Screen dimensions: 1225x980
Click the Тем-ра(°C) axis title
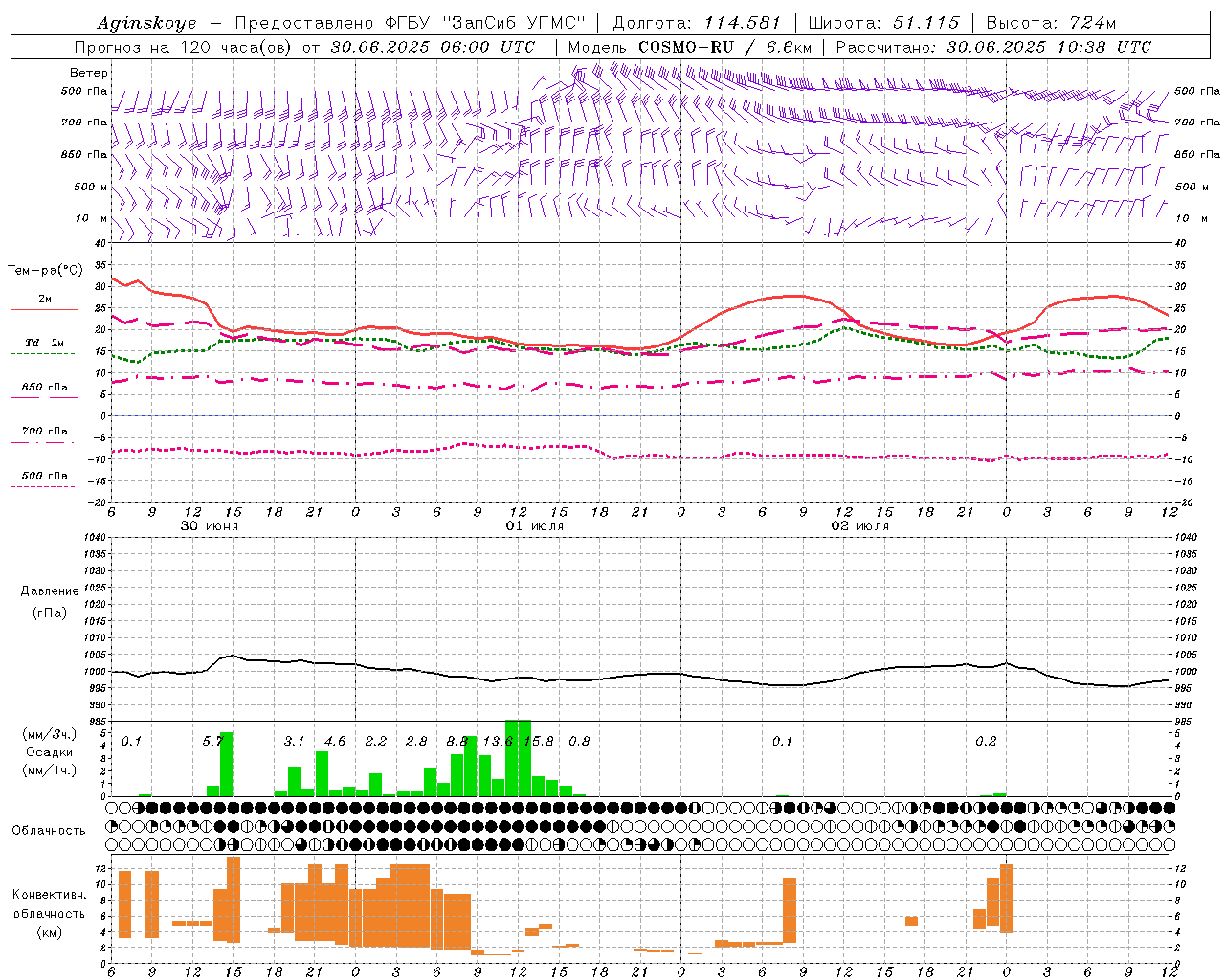[46, 271]
